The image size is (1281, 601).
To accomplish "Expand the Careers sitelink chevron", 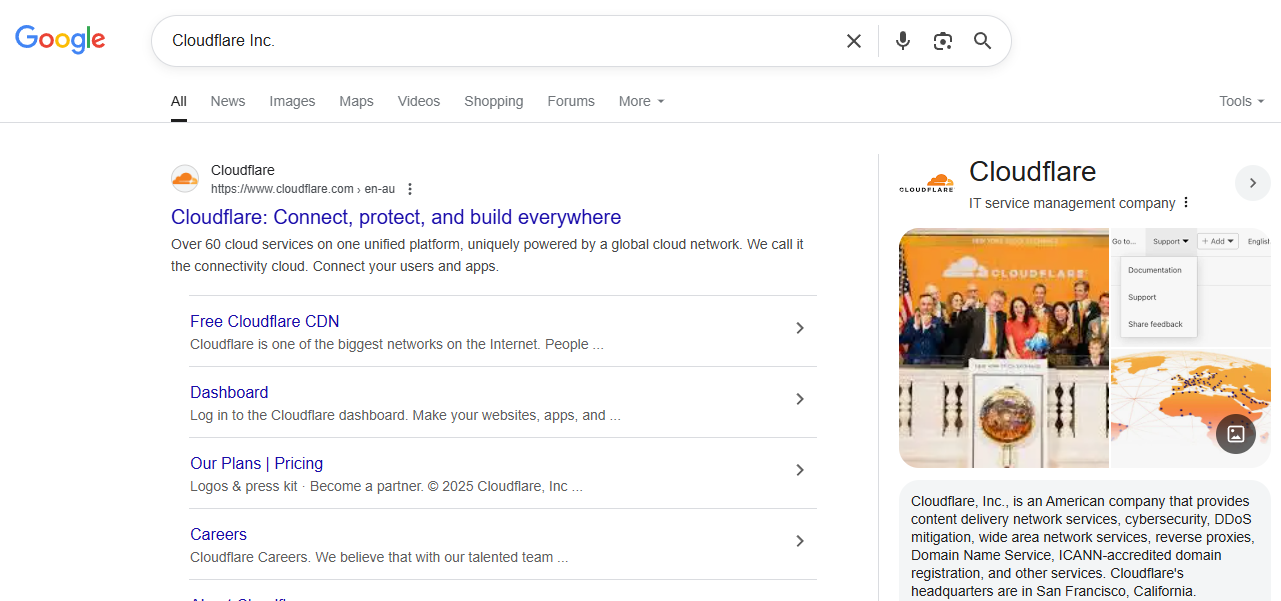I will point(800,541).
